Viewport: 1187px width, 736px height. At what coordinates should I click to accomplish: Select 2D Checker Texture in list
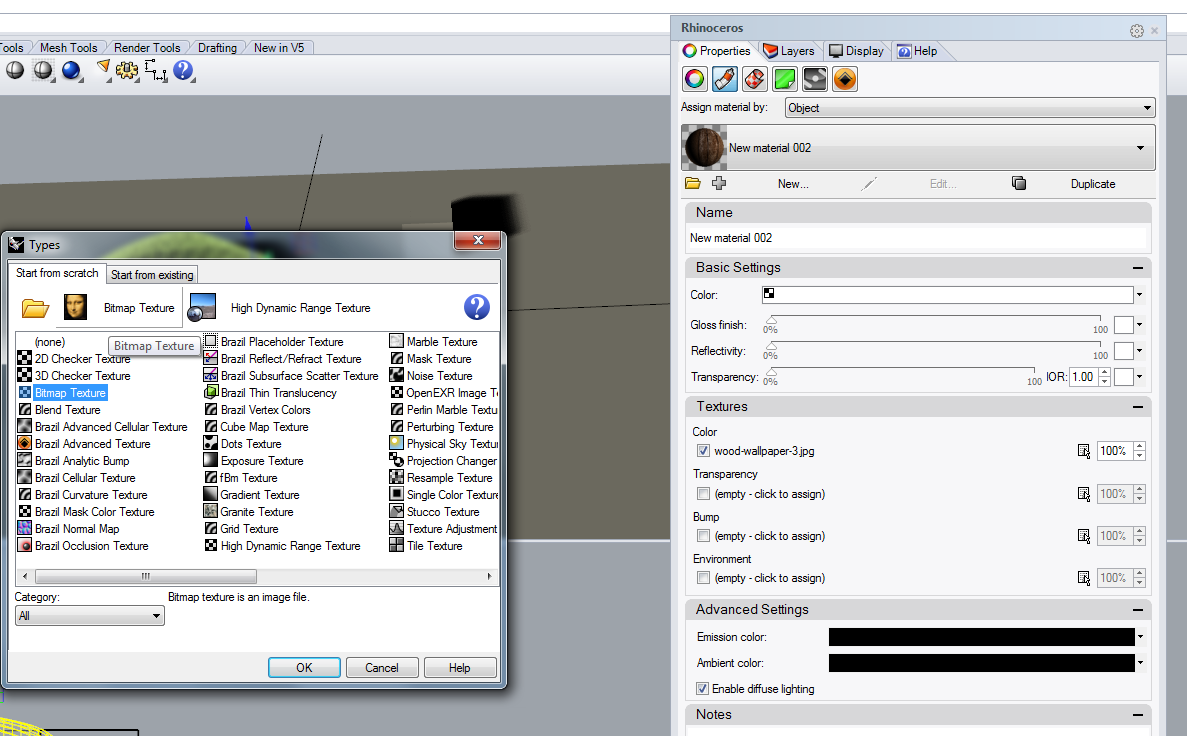[74, 359]
